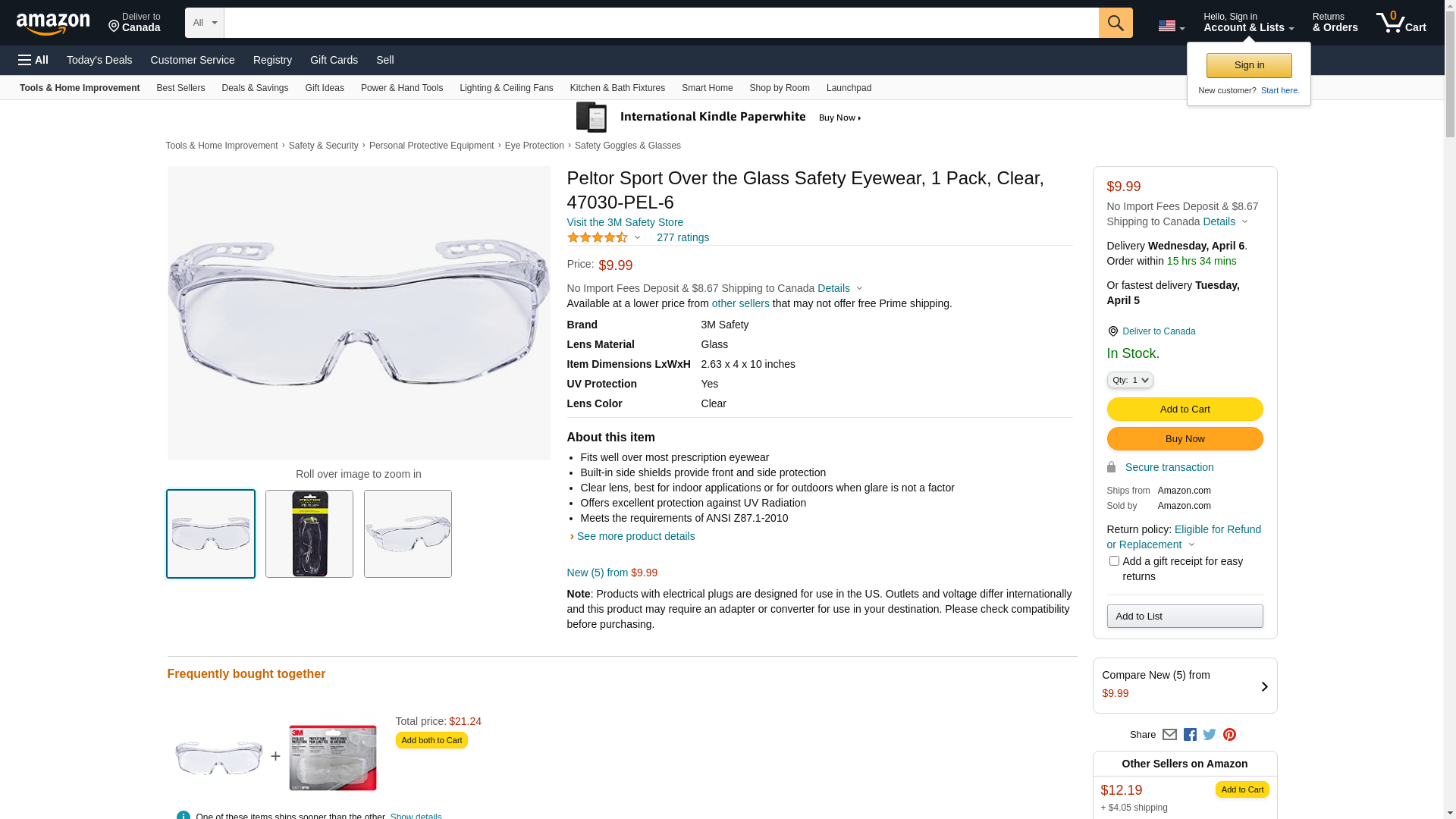This screenshot has height=819, width=1456.
Task: Check the gift receipt checkbox
Action: [x=1114, y=561]
